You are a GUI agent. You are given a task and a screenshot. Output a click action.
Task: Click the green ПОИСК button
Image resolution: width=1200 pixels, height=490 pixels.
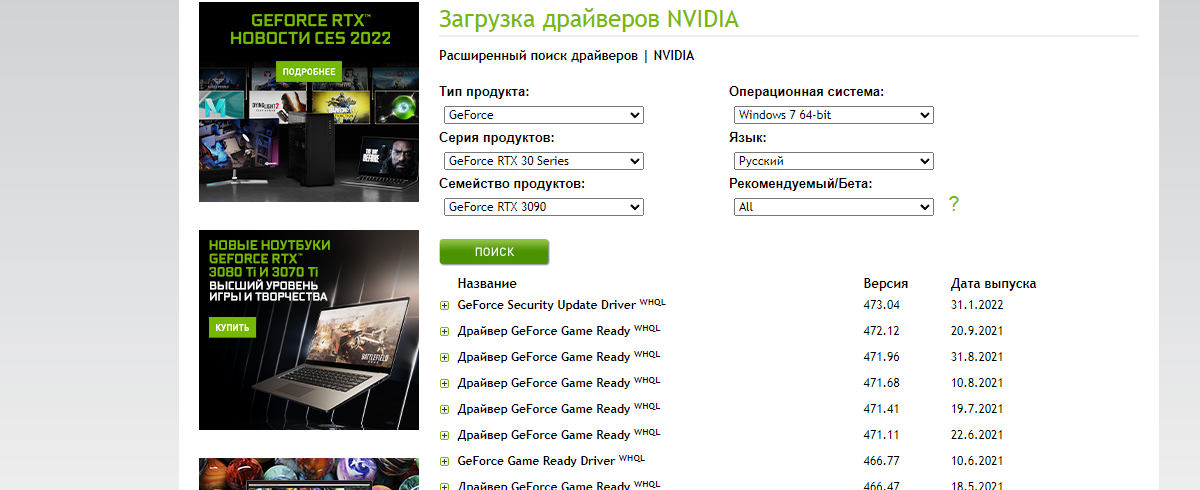click(494, 252)
